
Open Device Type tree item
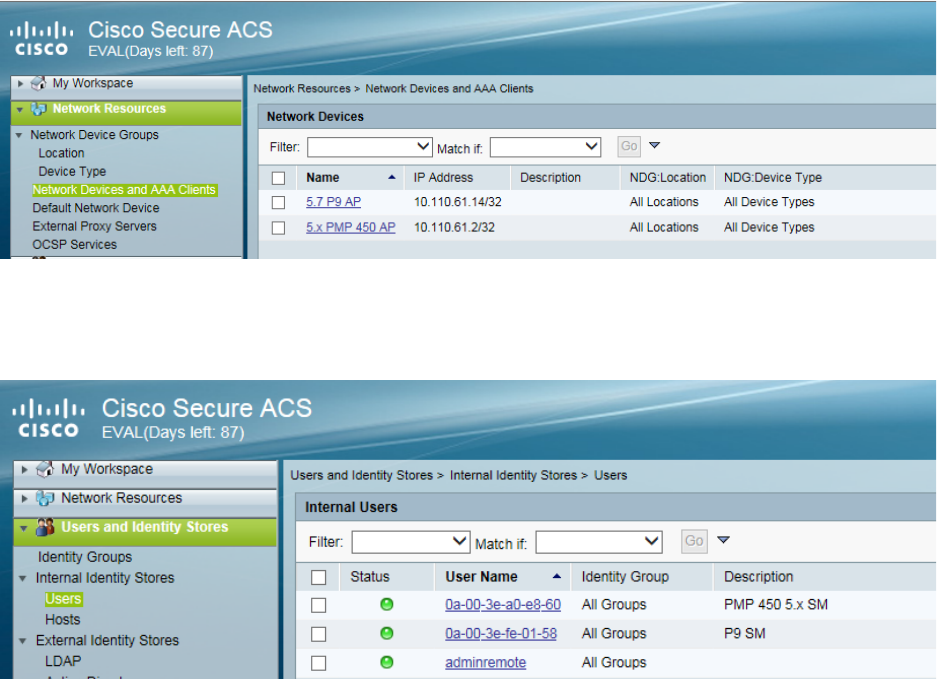pos(72,172)
